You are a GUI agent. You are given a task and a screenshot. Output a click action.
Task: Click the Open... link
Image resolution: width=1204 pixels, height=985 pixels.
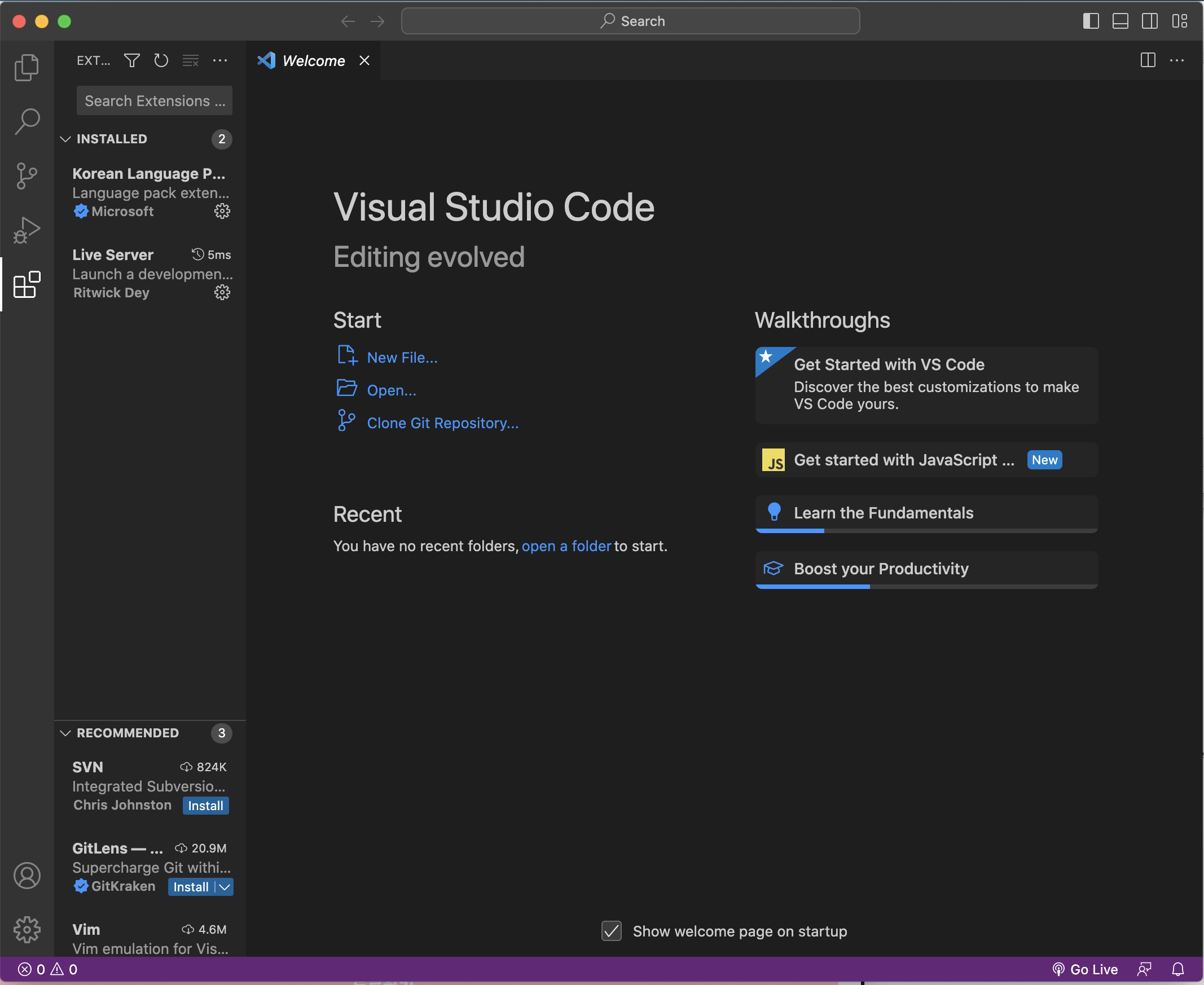click(392, 391)
